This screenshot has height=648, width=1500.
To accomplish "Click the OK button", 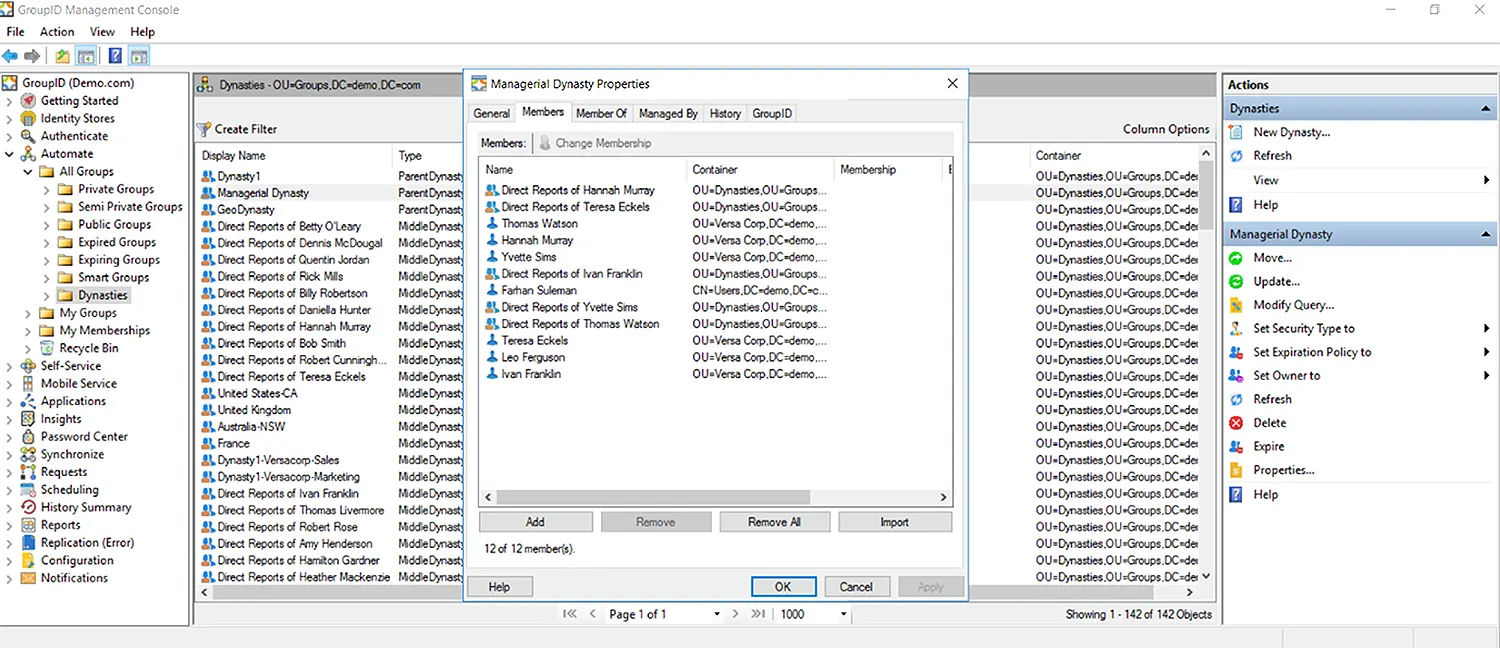I will [x=783, y=587].
